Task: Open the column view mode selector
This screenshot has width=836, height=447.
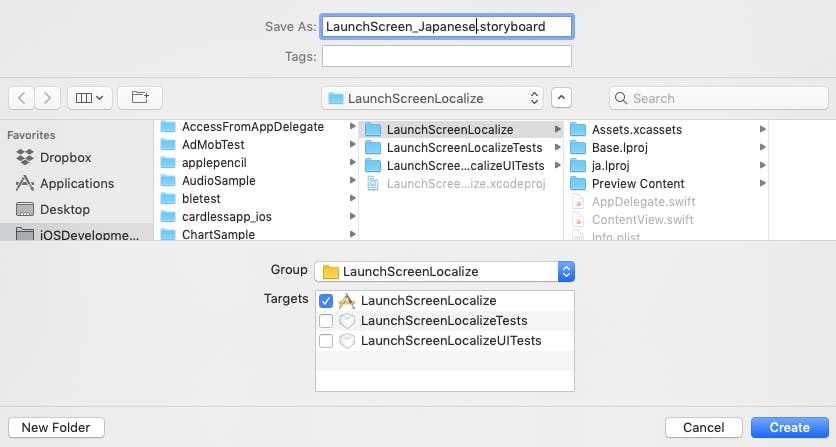Action: click(90, 98)
